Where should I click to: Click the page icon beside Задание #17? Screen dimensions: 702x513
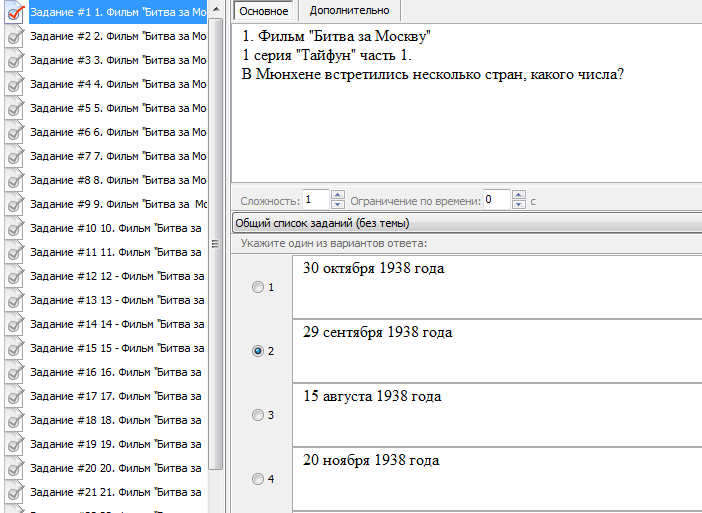click(14, 396)
